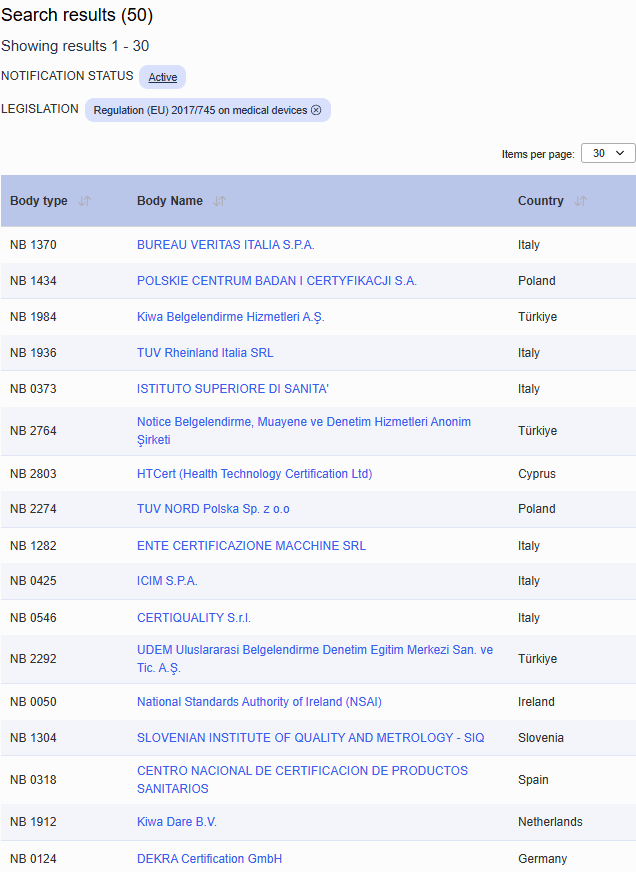The width and height of the screenshot is (636, 872).
Task: Select the NB 1984 cell
Action: (x=33, y=317)
